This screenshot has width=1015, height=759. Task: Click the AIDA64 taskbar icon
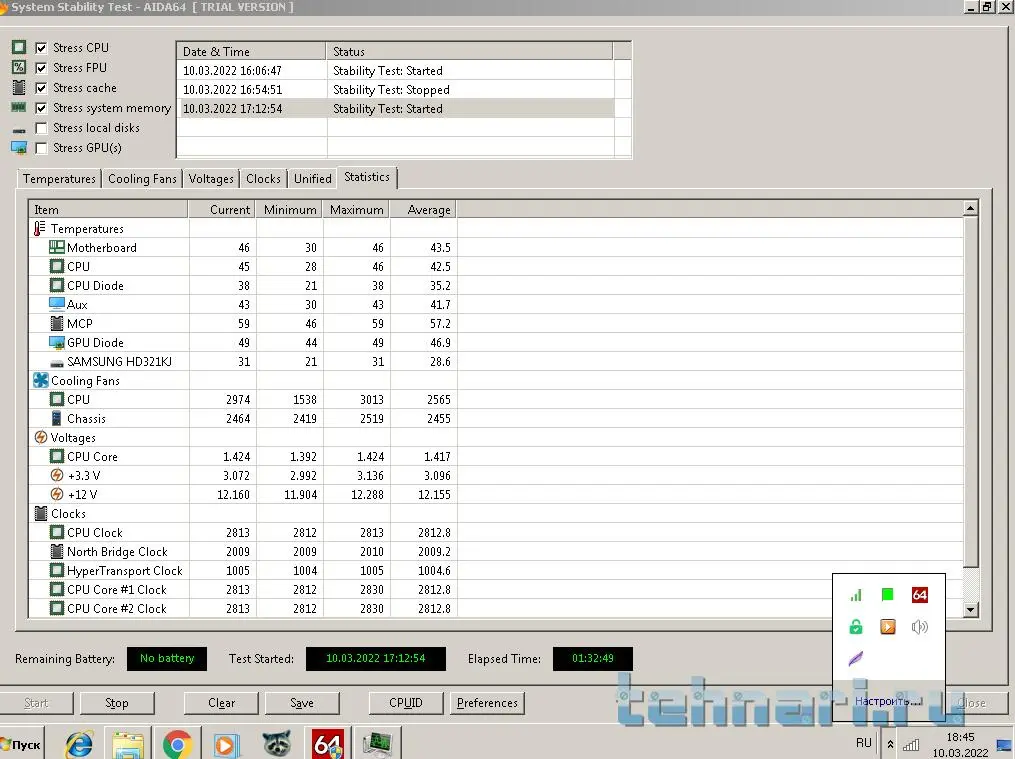point(328,744)
